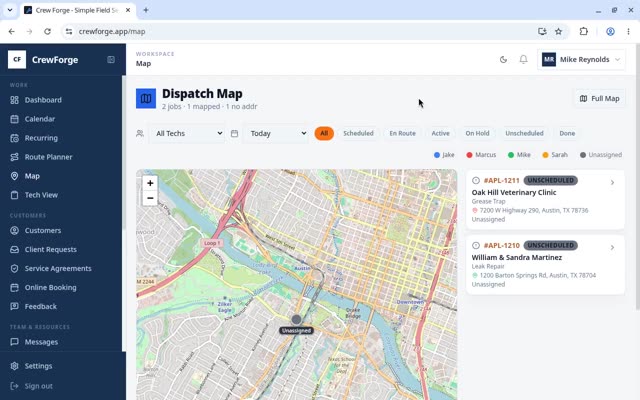The image size is (640, 400).
Task: Click the MR avatar badge
Action: click(549, 60)
